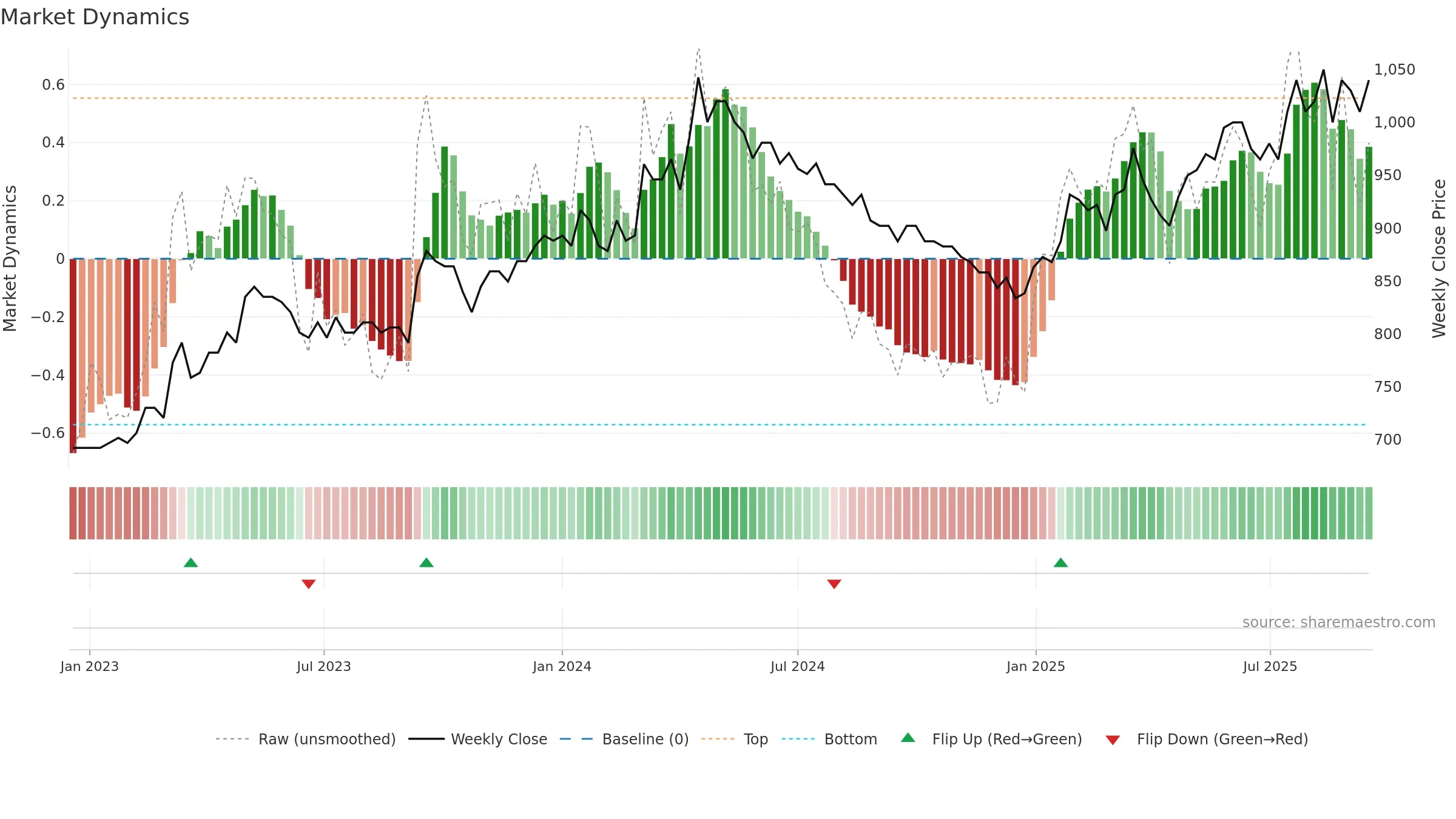Viewport: 1456px width, 819px height.
Task: Click the darkest red bar at chart start
Action: click(73, 356)
